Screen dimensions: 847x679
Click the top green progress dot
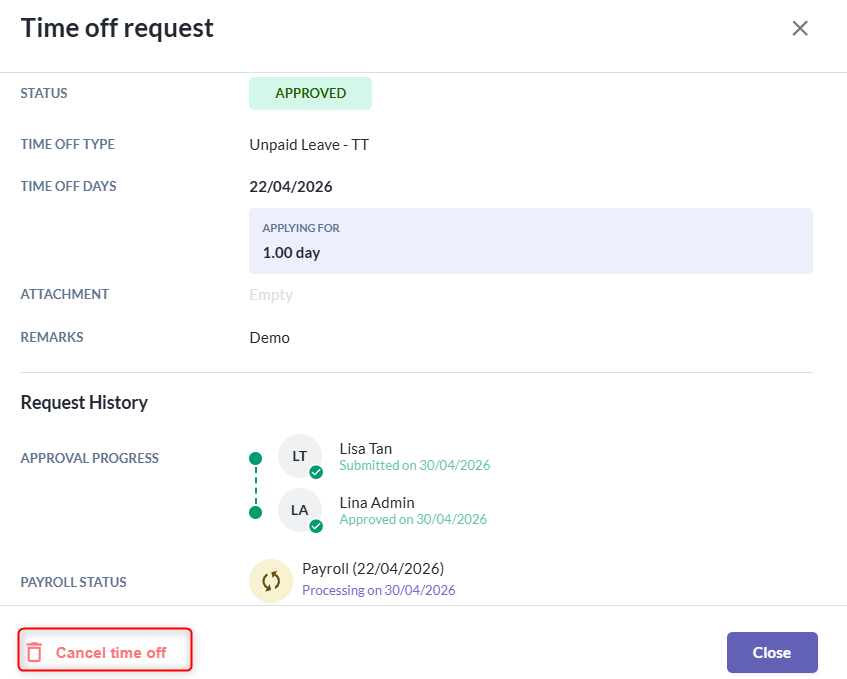256,459
